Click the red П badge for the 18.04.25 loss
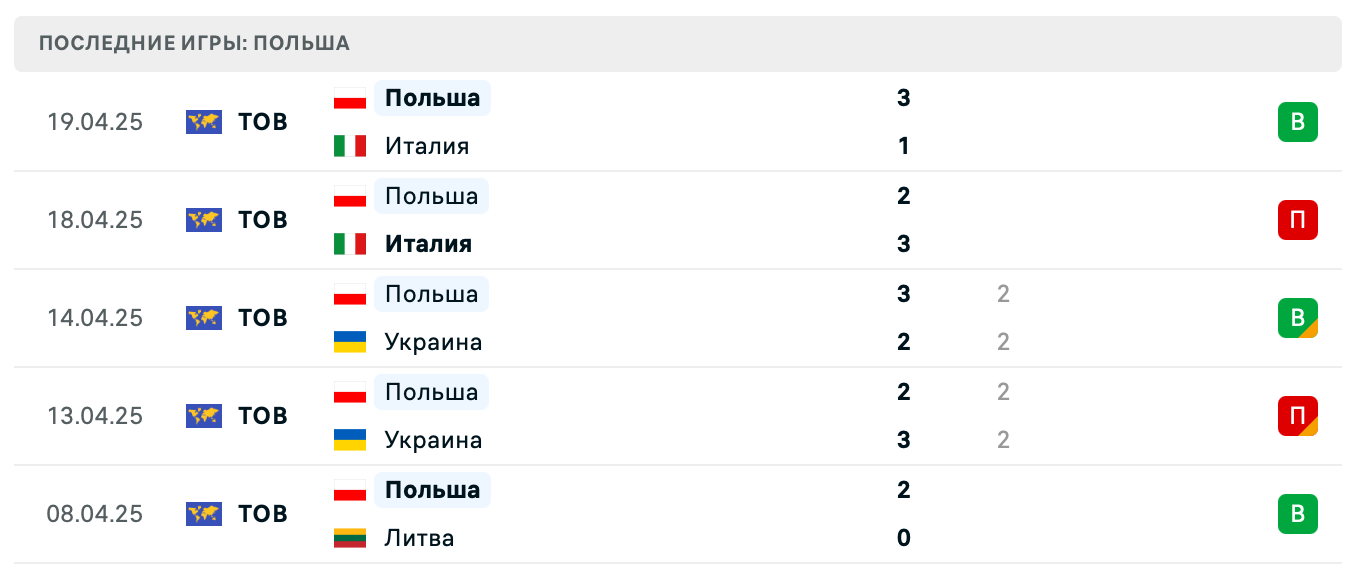The image size is (1358, 578). [1298, 220]
